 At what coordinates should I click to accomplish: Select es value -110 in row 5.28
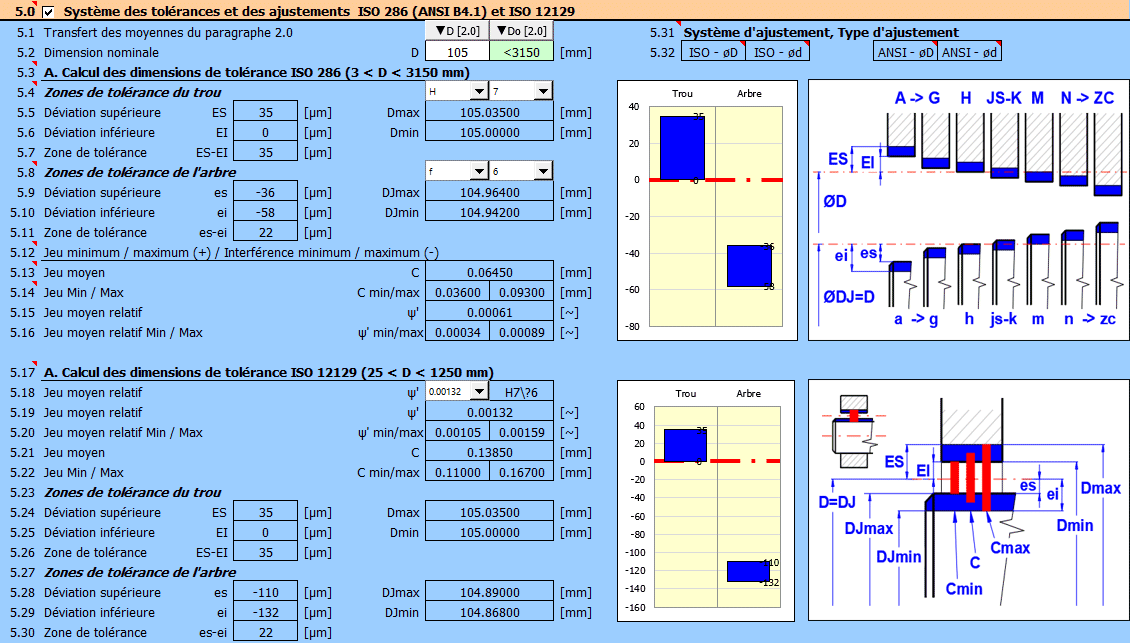coord(265,592)
